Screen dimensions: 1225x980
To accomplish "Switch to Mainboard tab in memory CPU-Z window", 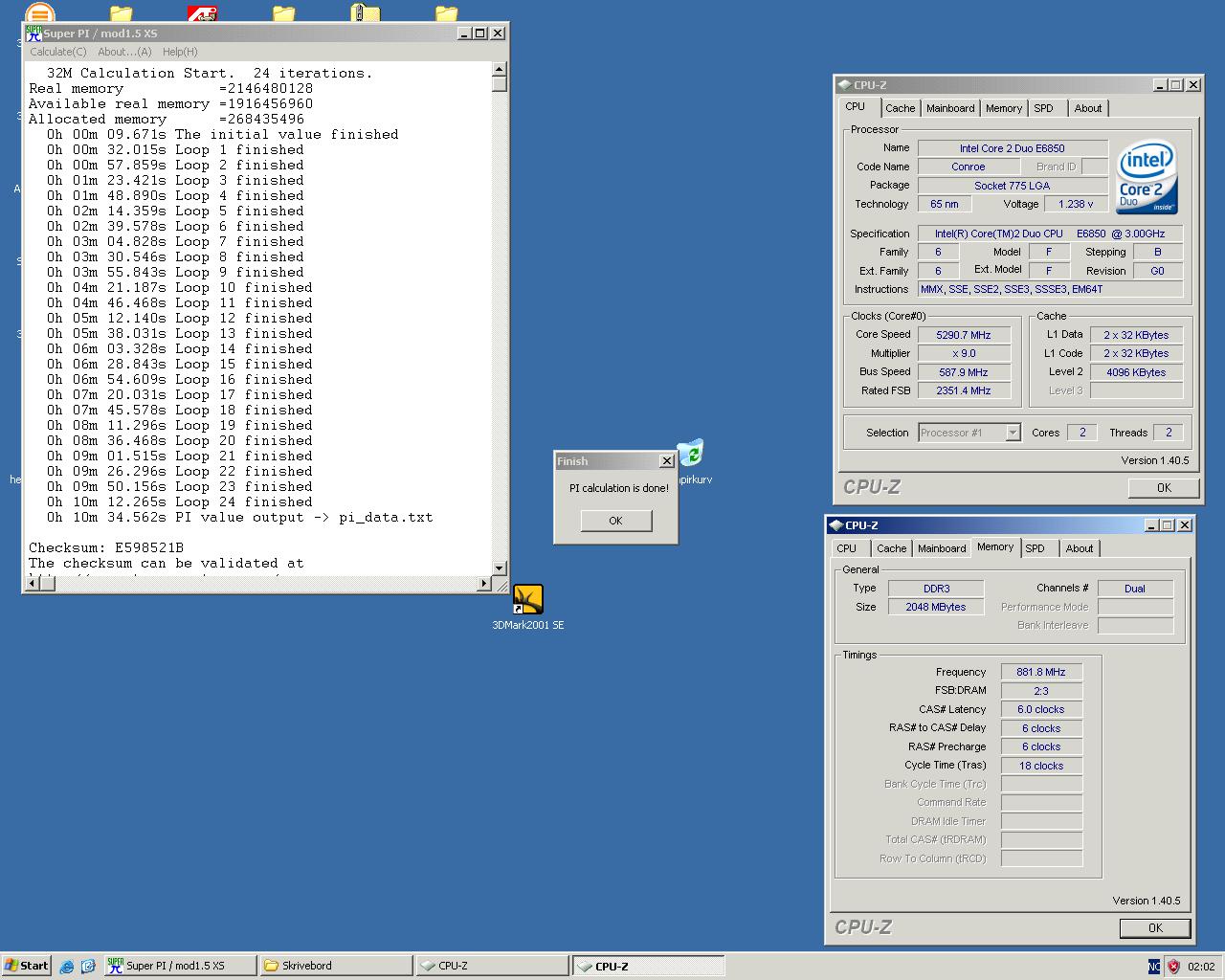I will pos(942,548).
